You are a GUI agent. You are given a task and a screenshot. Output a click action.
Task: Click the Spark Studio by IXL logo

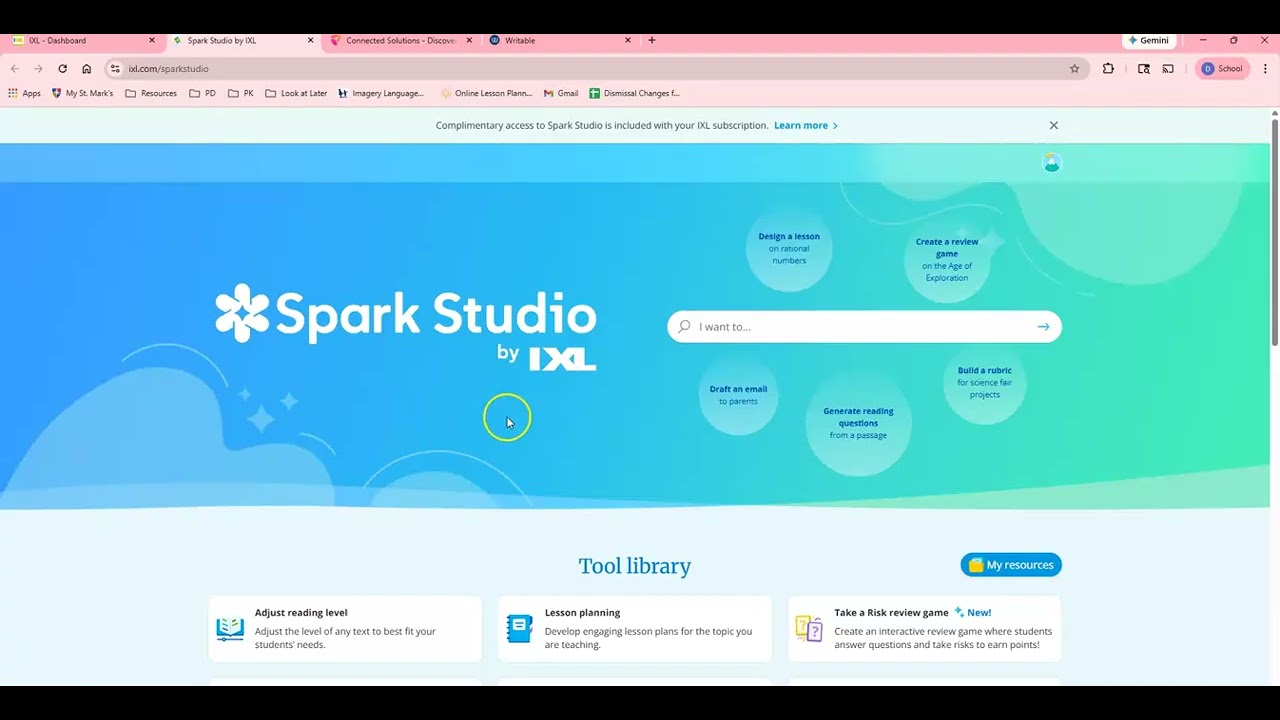coord(405,326)
